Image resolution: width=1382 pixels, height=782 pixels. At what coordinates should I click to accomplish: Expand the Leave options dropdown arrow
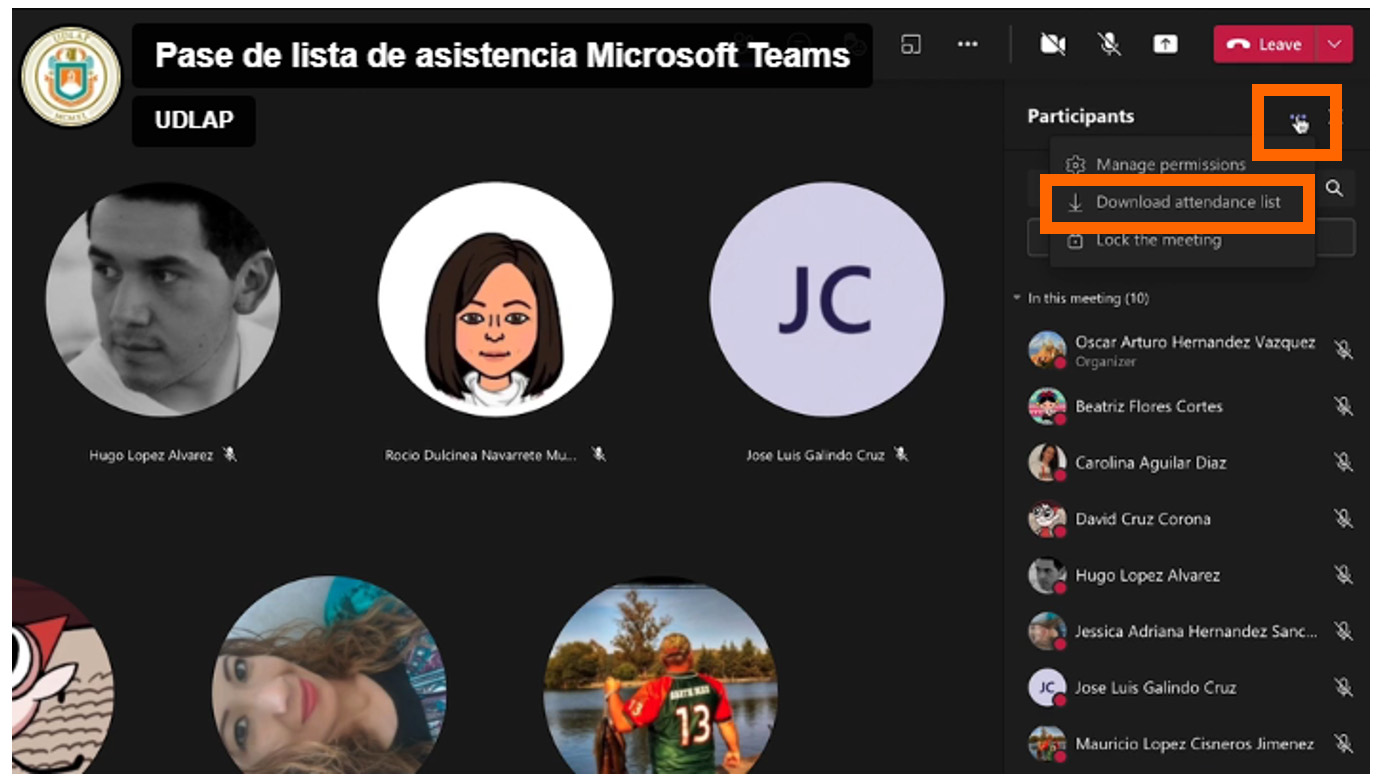point(1334,44)
